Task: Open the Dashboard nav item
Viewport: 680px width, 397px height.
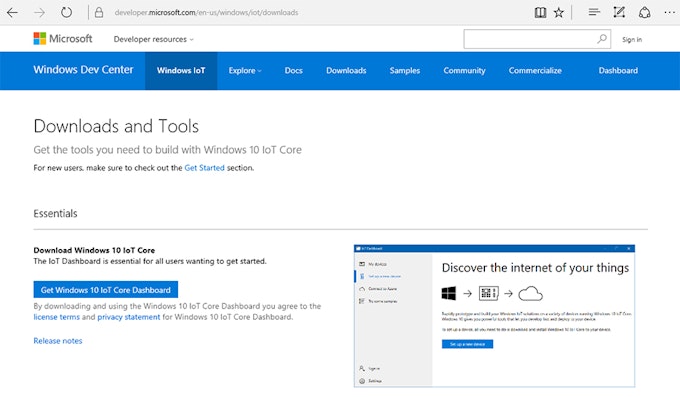Action: pyautogui.click(x=618, y=70)
